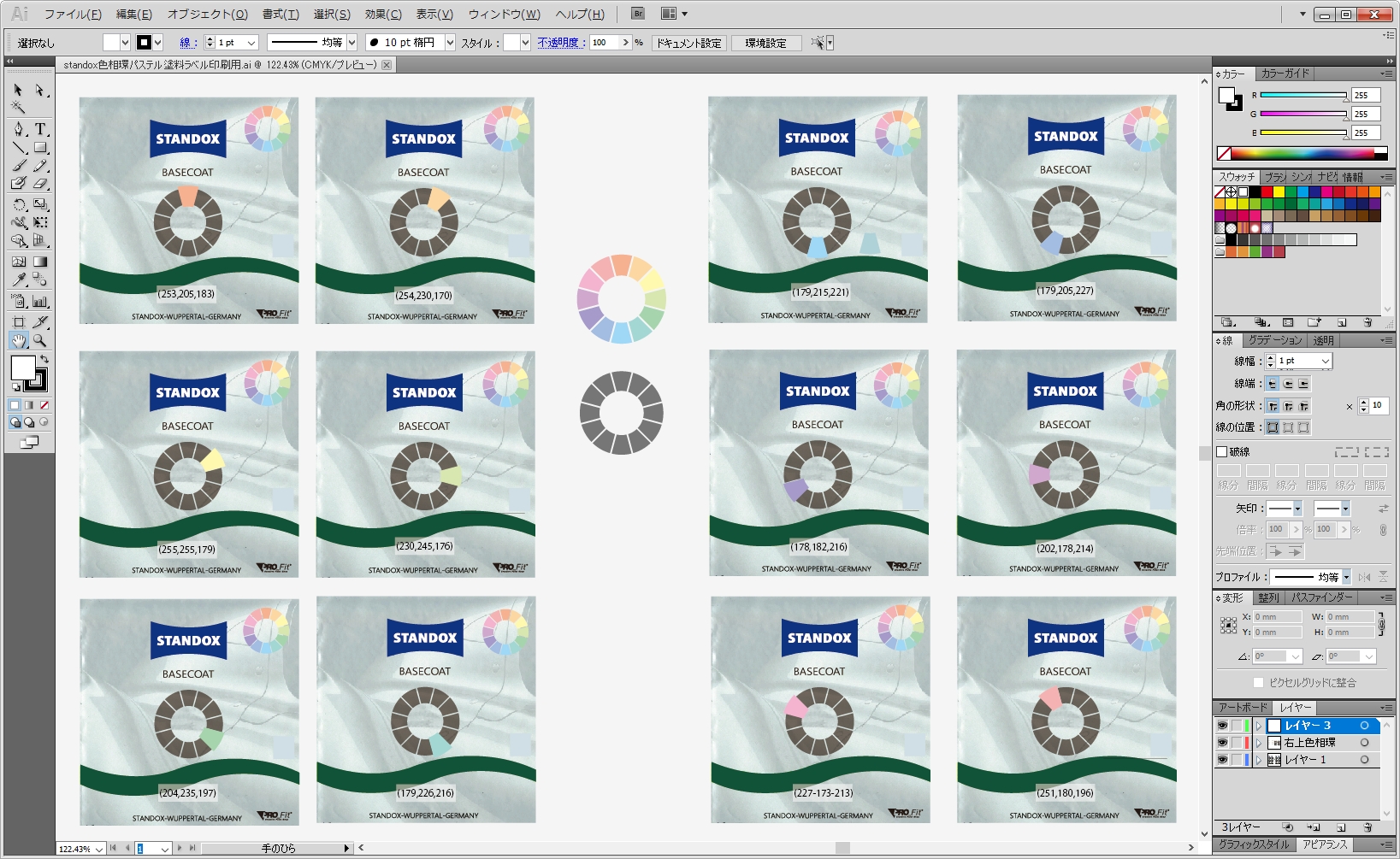Switch to the グラデーション tab
This screenshot has height=859, width=1400.
1274,340
